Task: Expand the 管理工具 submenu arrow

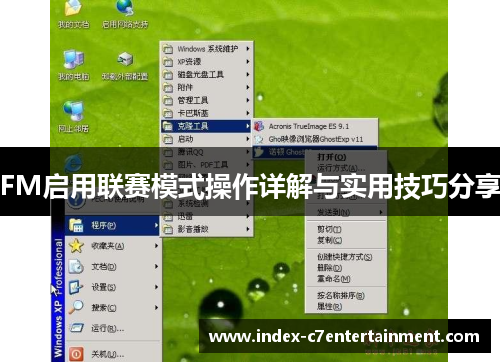Action: tap(248, 100)
